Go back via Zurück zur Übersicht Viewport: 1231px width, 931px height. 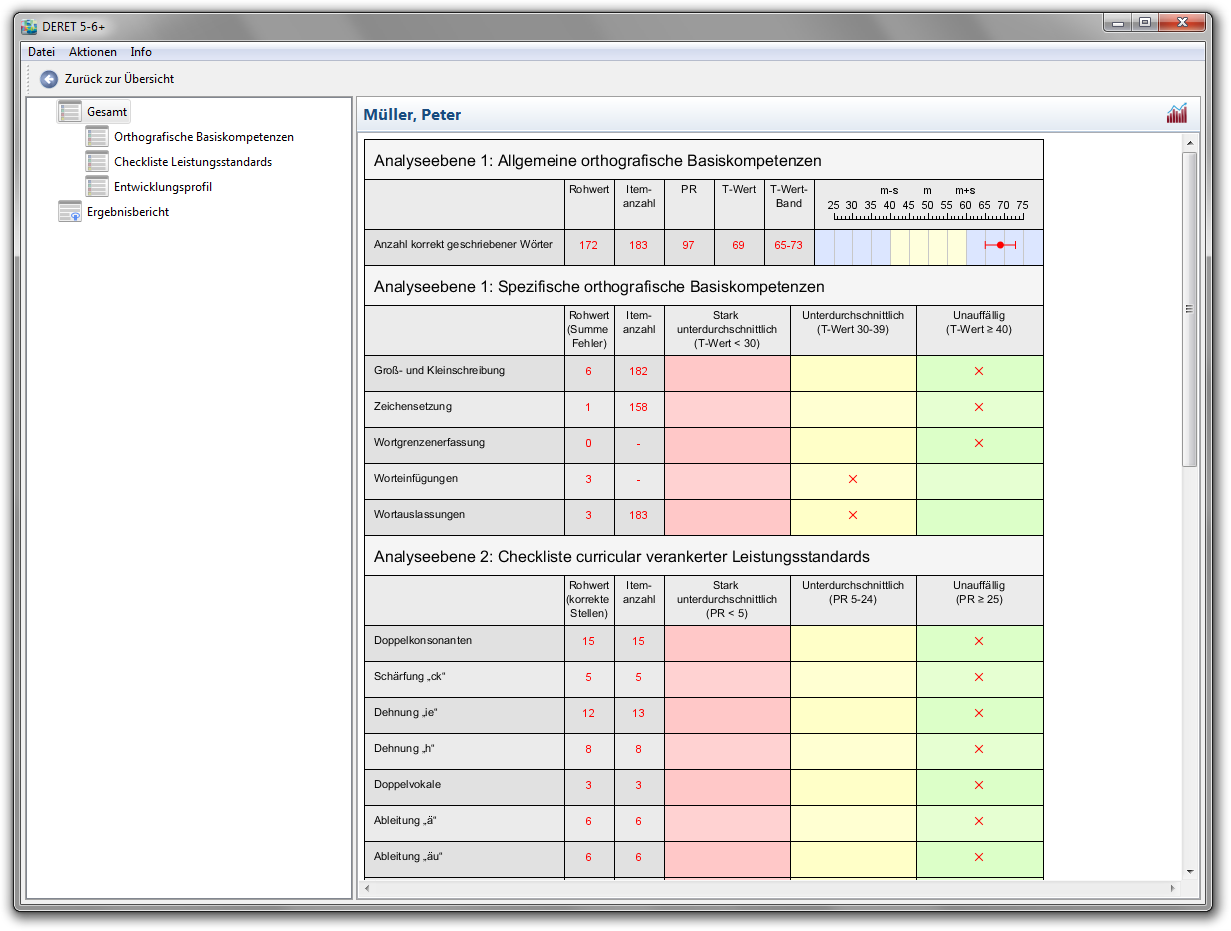tap(119, 79)
